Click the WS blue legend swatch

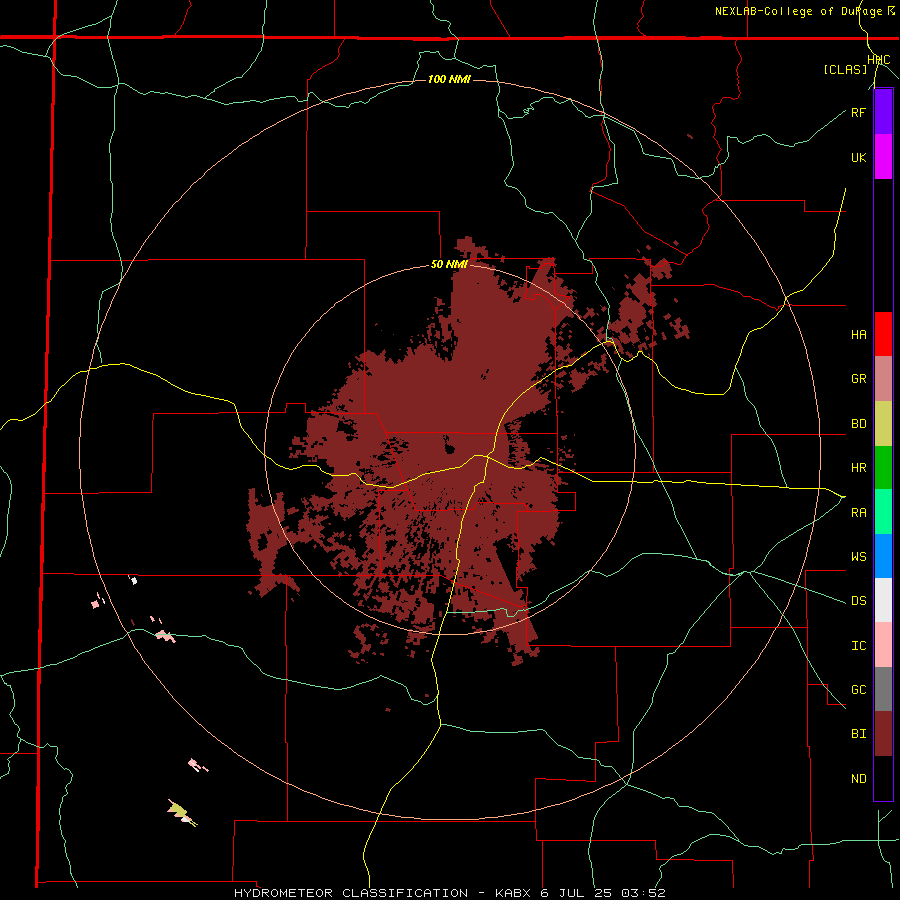pos(883,556)
